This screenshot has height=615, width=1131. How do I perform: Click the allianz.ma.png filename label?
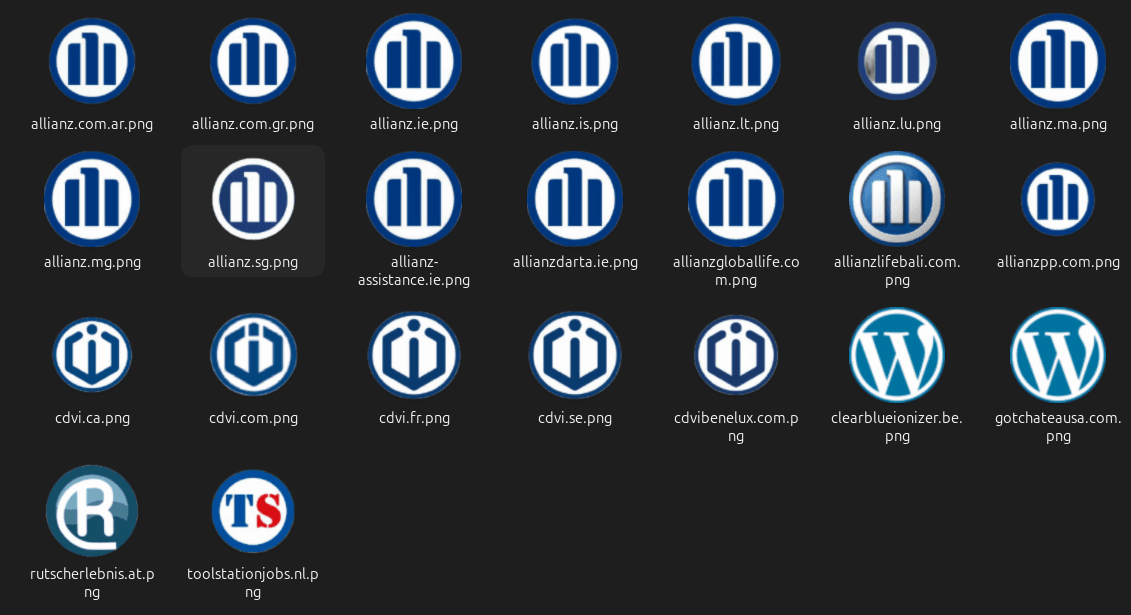[x=1058, y=124]
